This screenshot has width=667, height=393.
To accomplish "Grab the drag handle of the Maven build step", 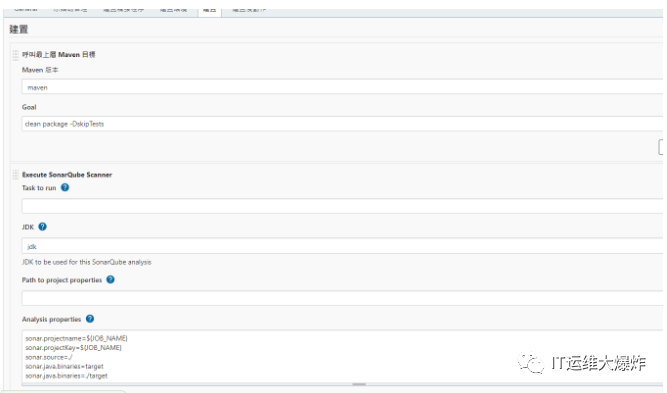I will point(15,55).
